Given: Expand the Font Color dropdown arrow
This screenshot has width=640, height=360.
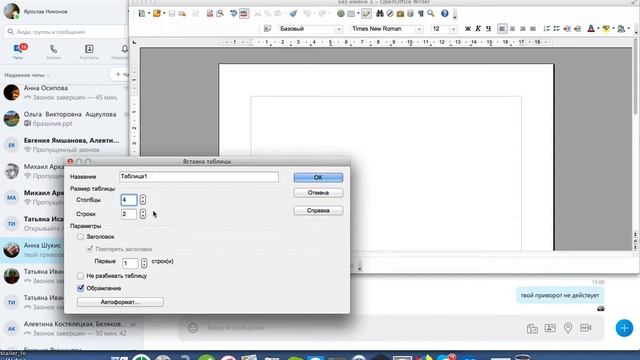Looking at the screenshot, I should click(x=598, y=29).
